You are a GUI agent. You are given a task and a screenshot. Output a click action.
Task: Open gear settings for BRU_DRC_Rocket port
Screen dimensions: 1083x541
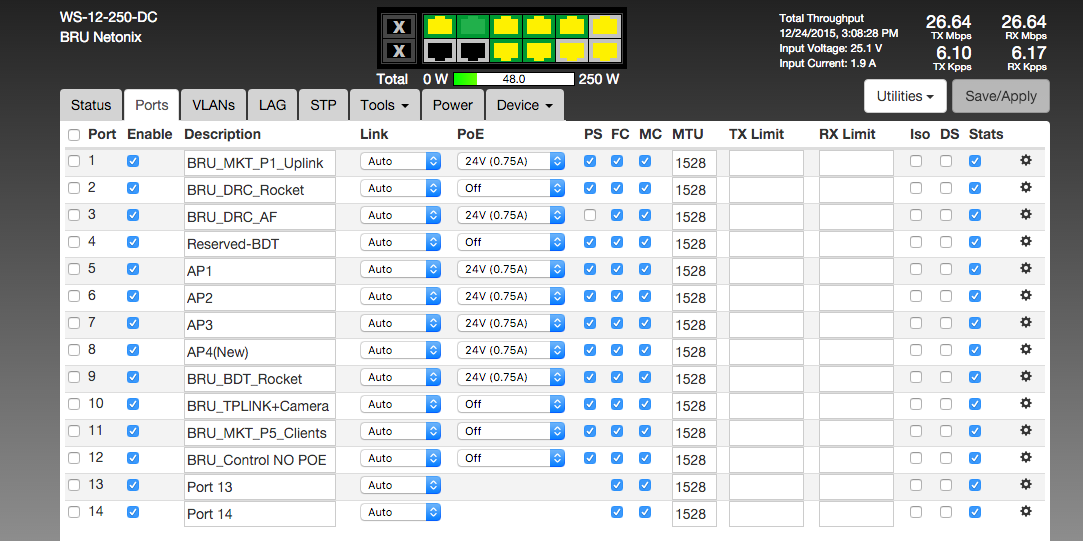[x=1026, y=187]
